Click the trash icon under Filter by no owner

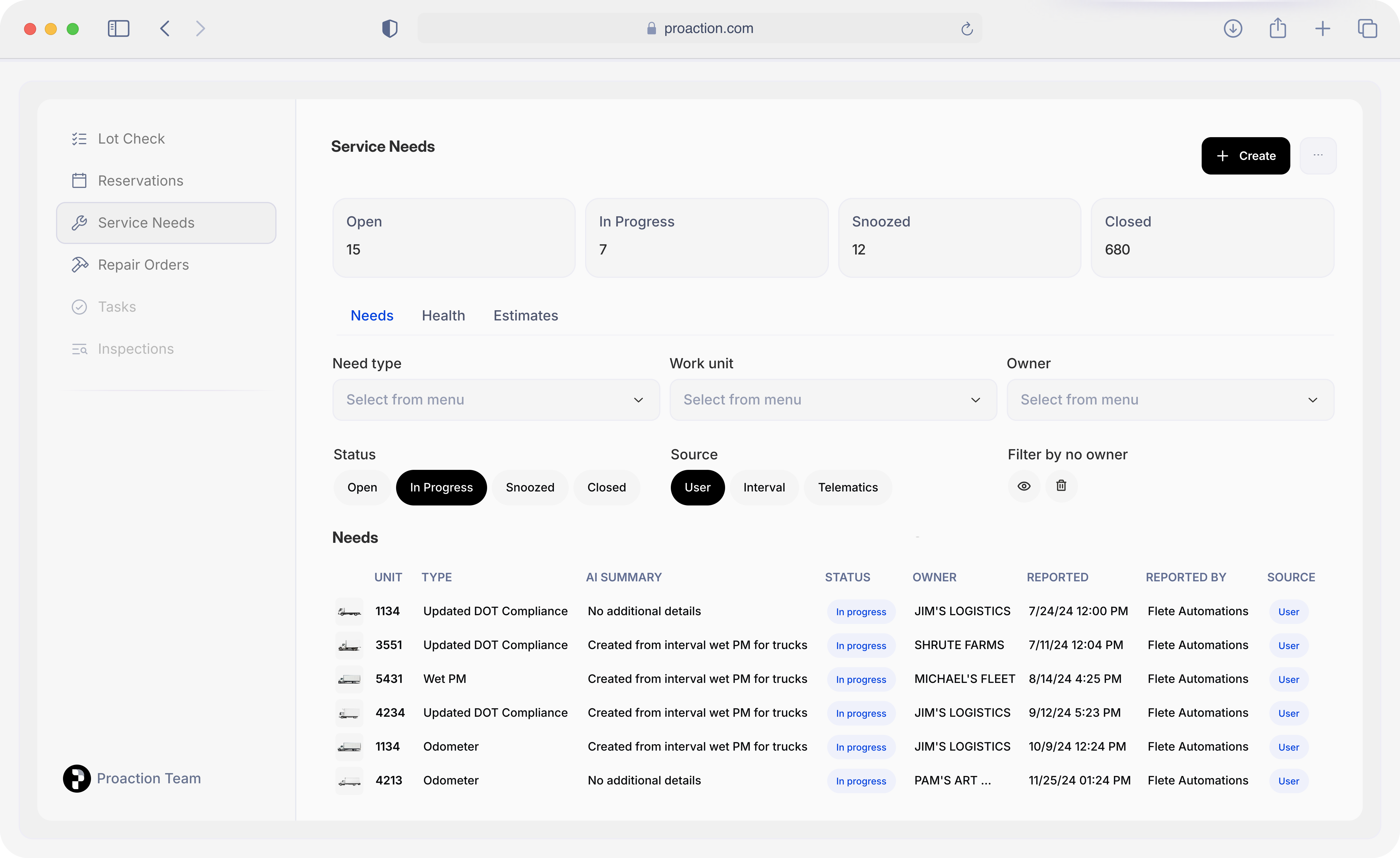tap(1061, 486)
